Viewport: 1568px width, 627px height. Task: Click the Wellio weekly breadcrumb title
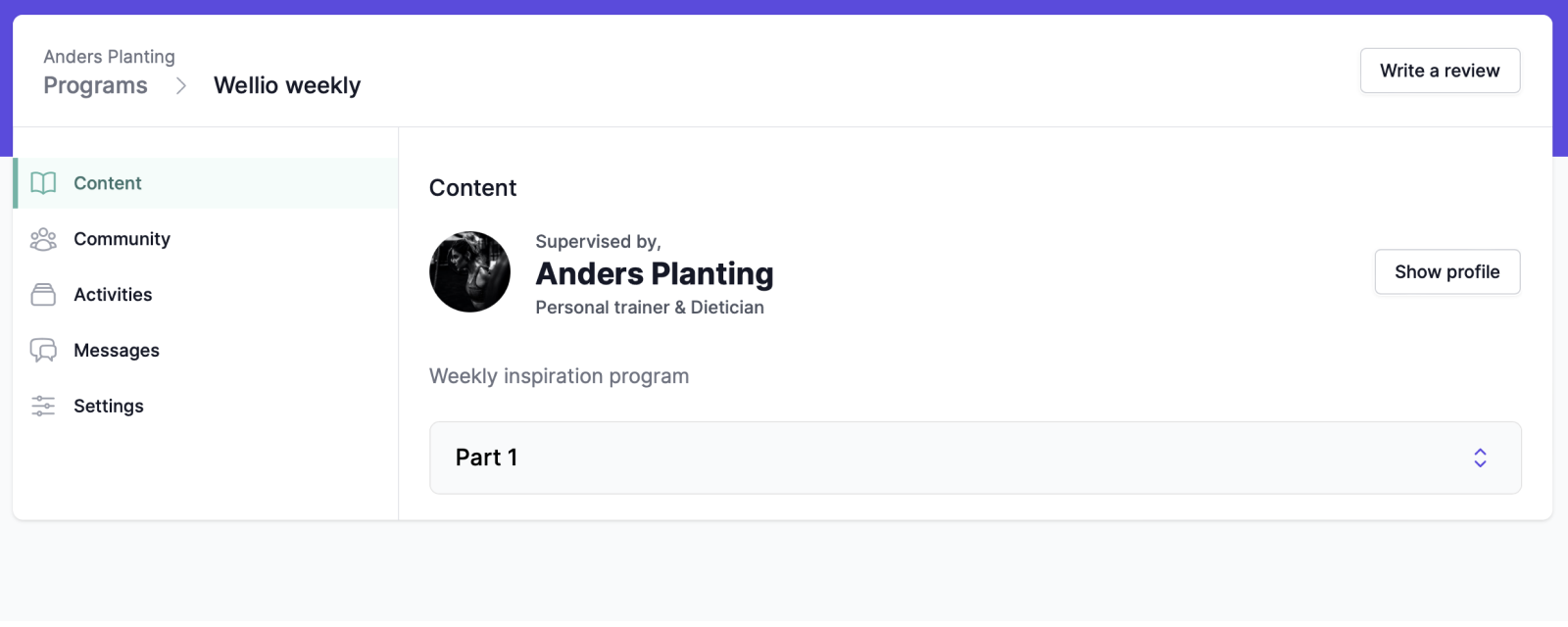287,86
